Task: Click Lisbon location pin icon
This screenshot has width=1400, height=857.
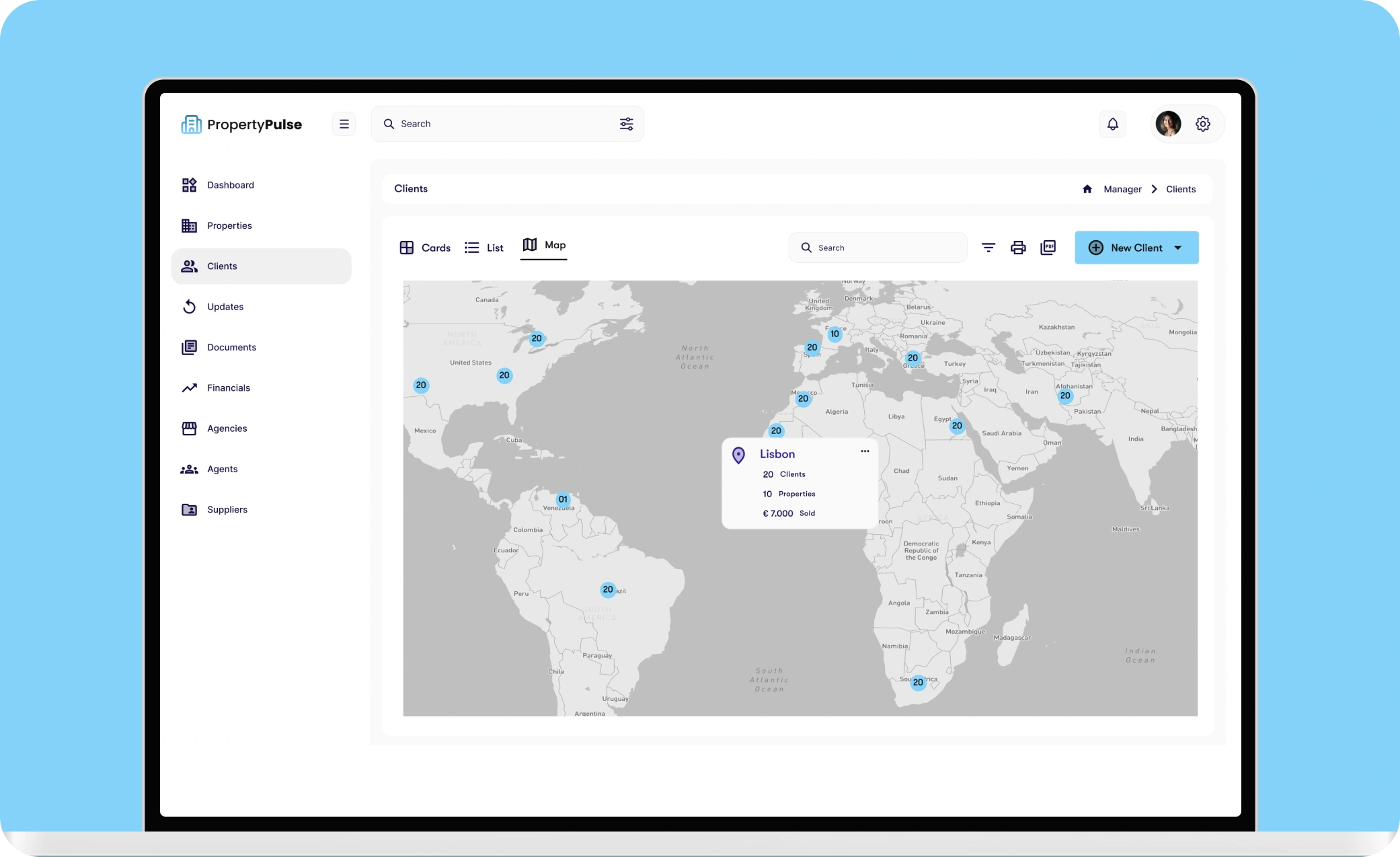Action: click(x=738, y=455)
